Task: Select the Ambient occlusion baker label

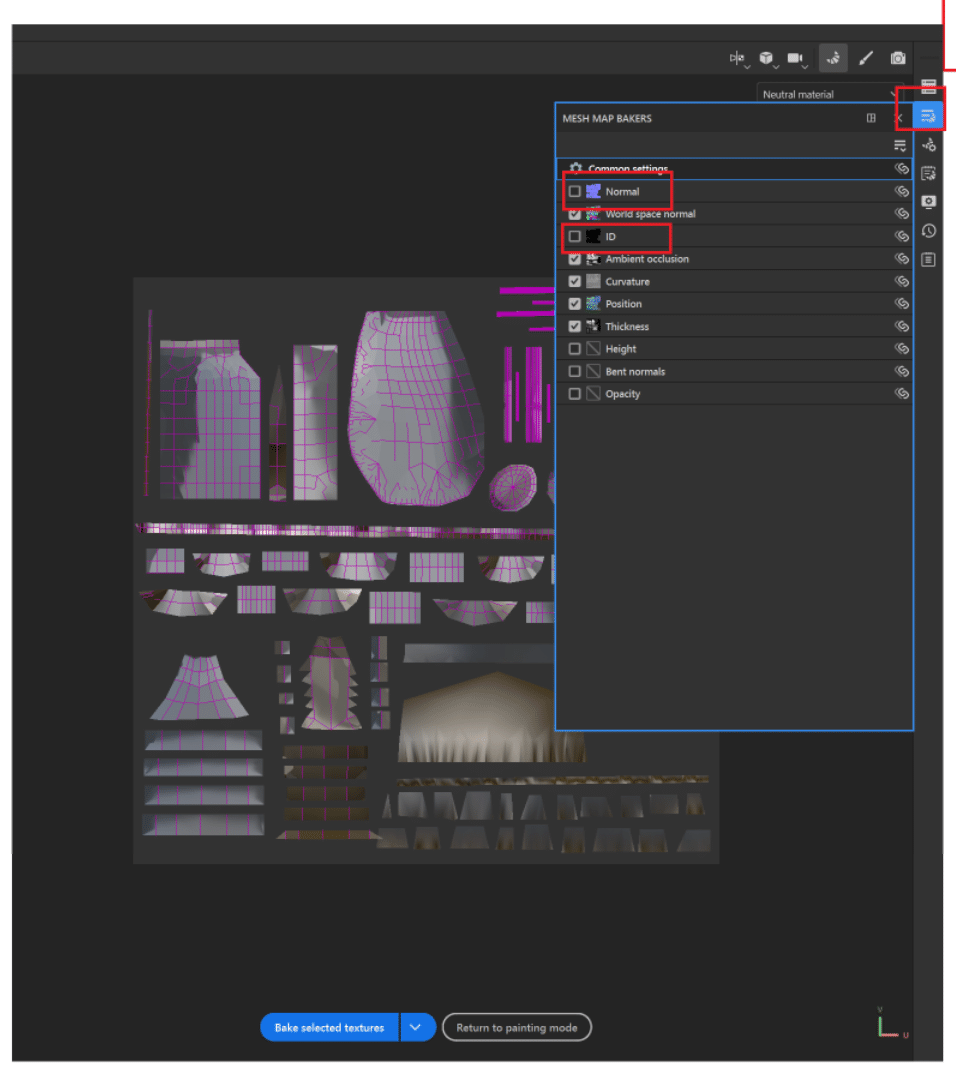Action: coord(647,259)
